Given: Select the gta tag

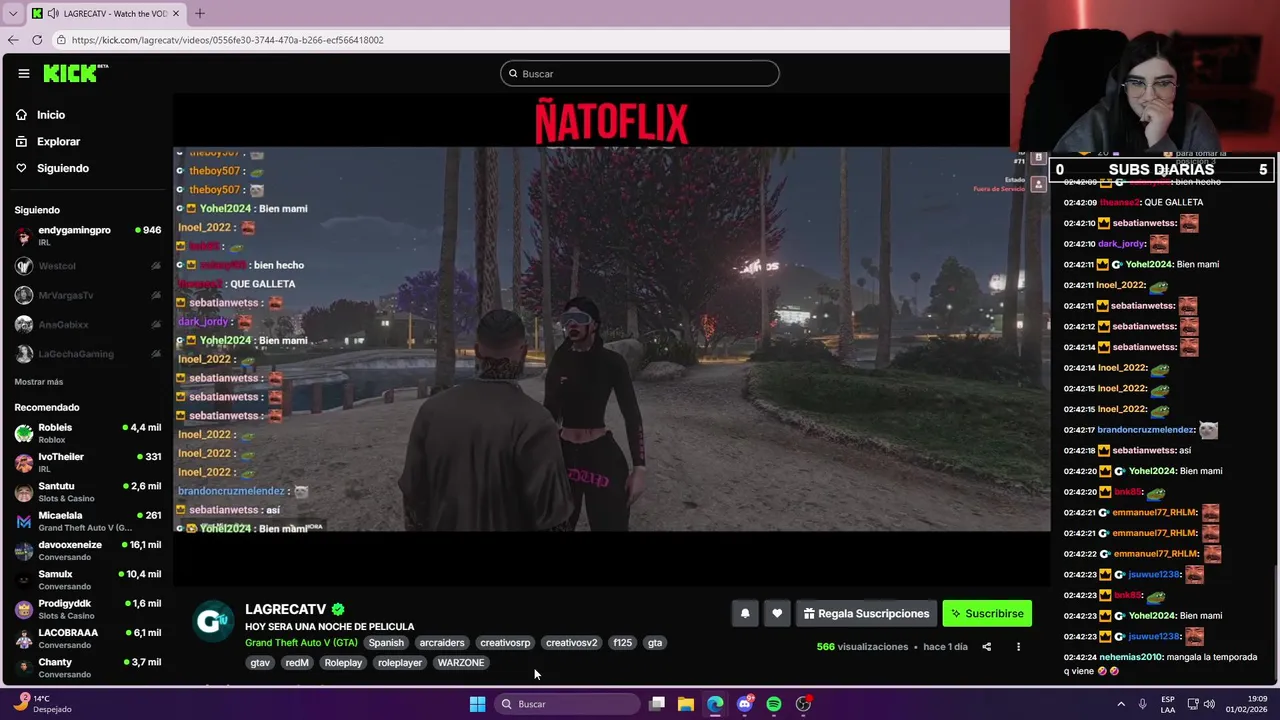Looking at the screenshot, I should coord(655,643).
